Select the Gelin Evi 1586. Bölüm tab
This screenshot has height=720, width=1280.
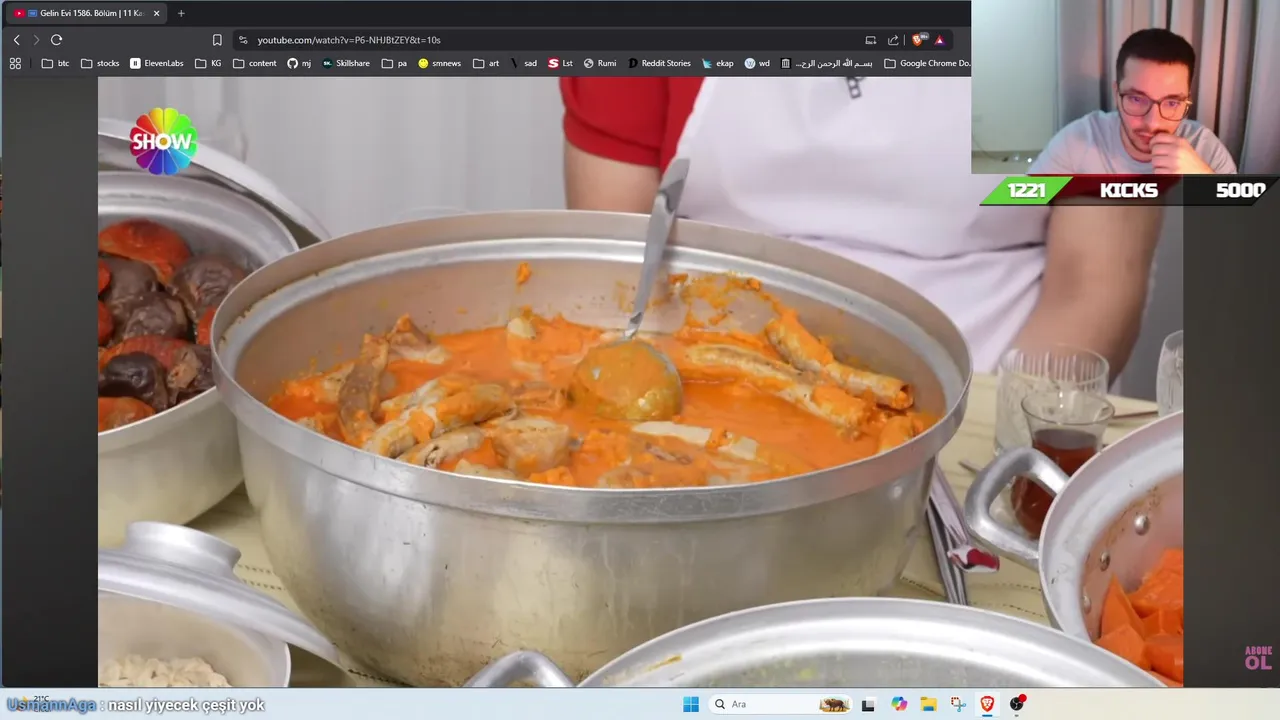pos(85,13)
